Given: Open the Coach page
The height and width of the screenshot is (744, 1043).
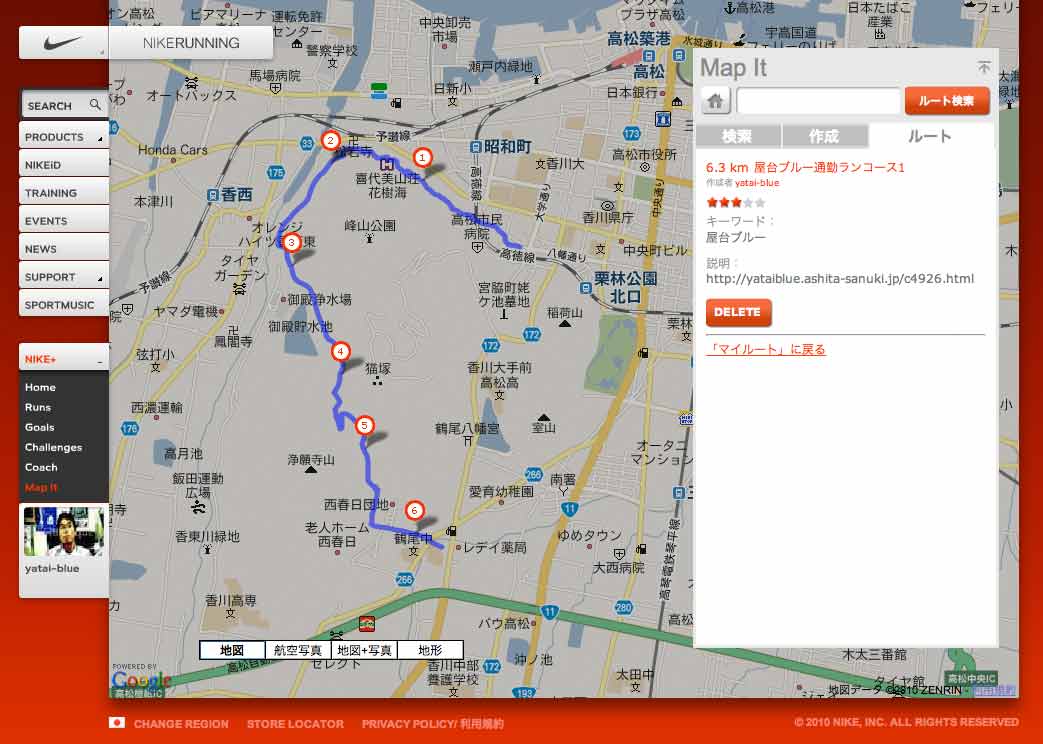Looking at the screenshot, I should (x=41, y=467).
